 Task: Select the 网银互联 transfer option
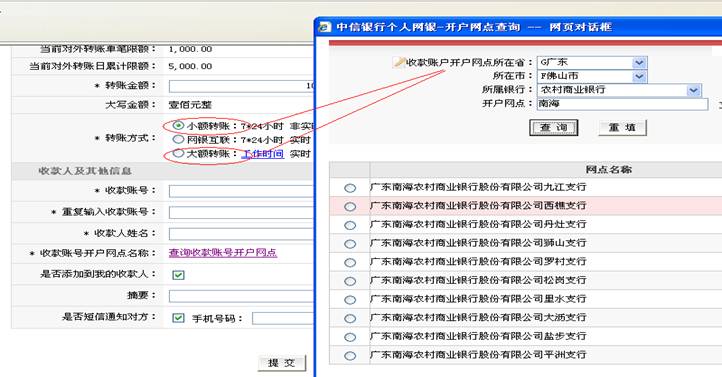click(178, 139)
